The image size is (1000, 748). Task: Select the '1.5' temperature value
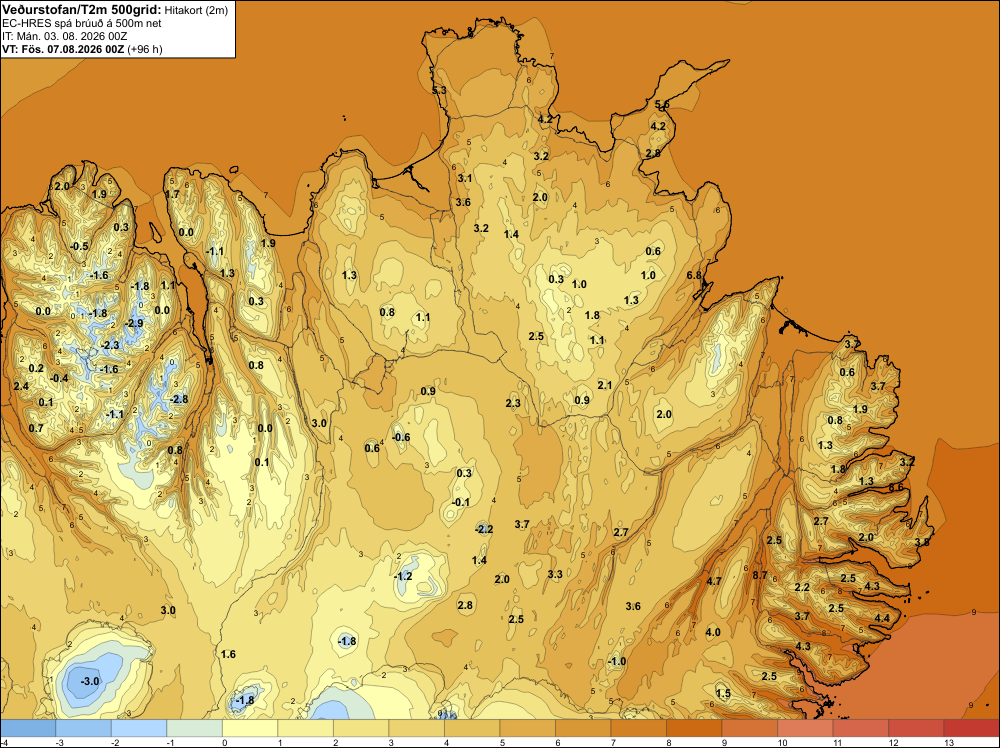tap(723, 694)
